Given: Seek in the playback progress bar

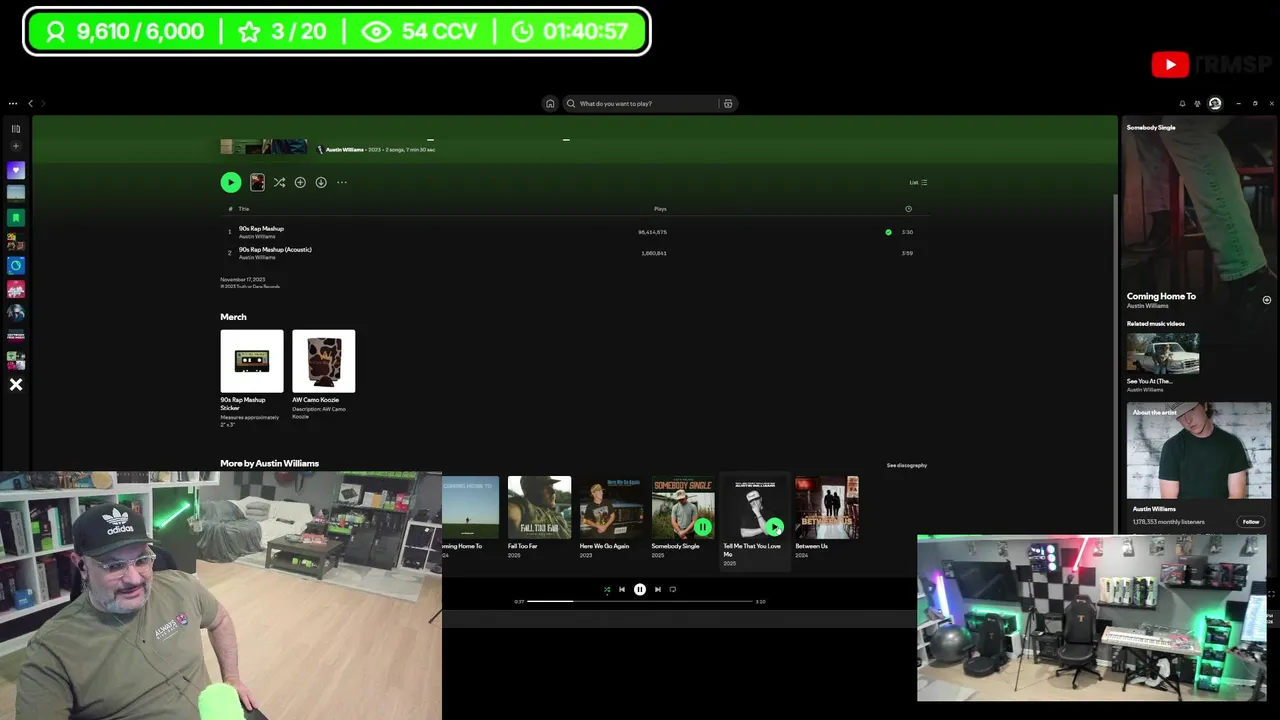Looking at the screenshot, I should pos(640,601).
